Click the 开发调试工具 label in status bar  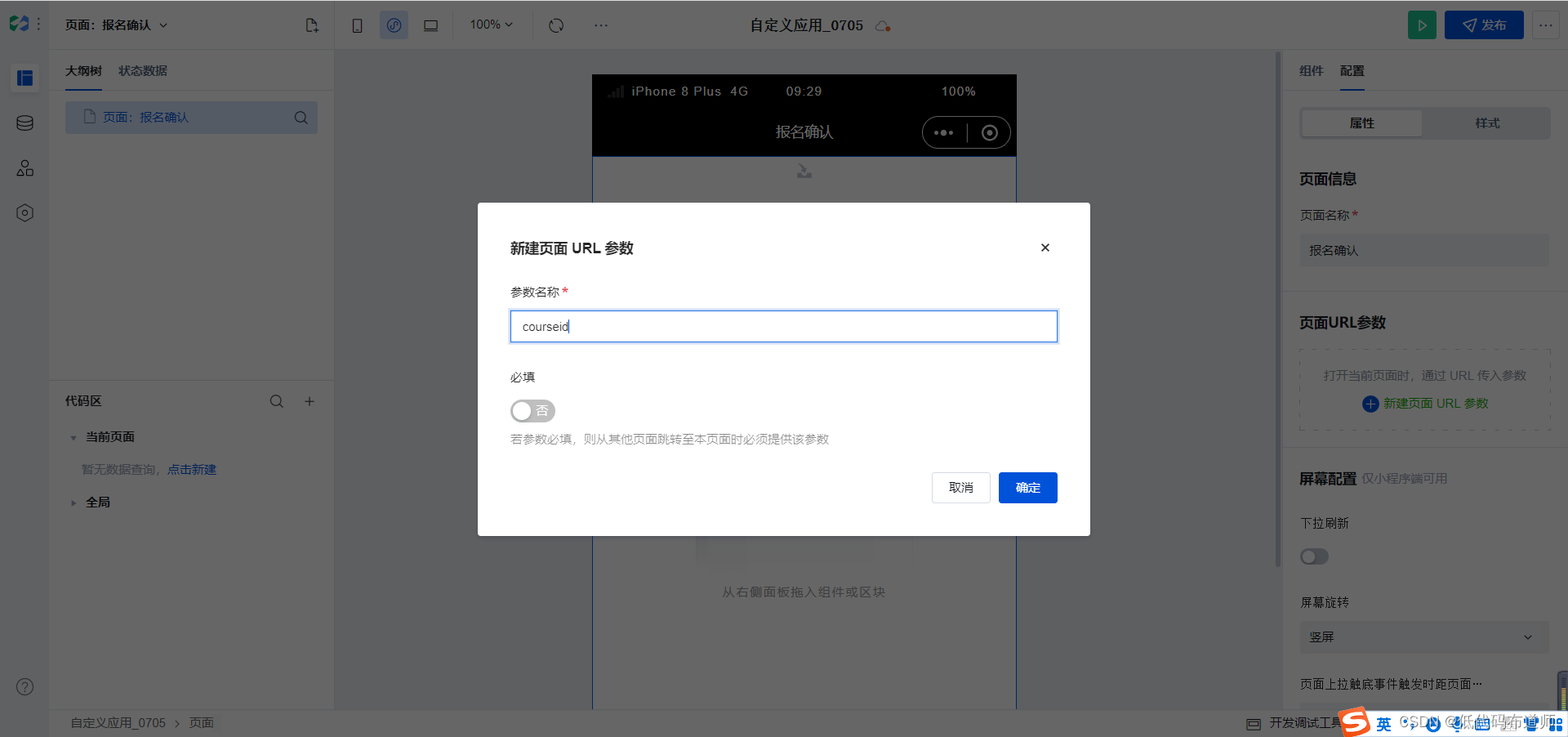tap(1305, 723)
